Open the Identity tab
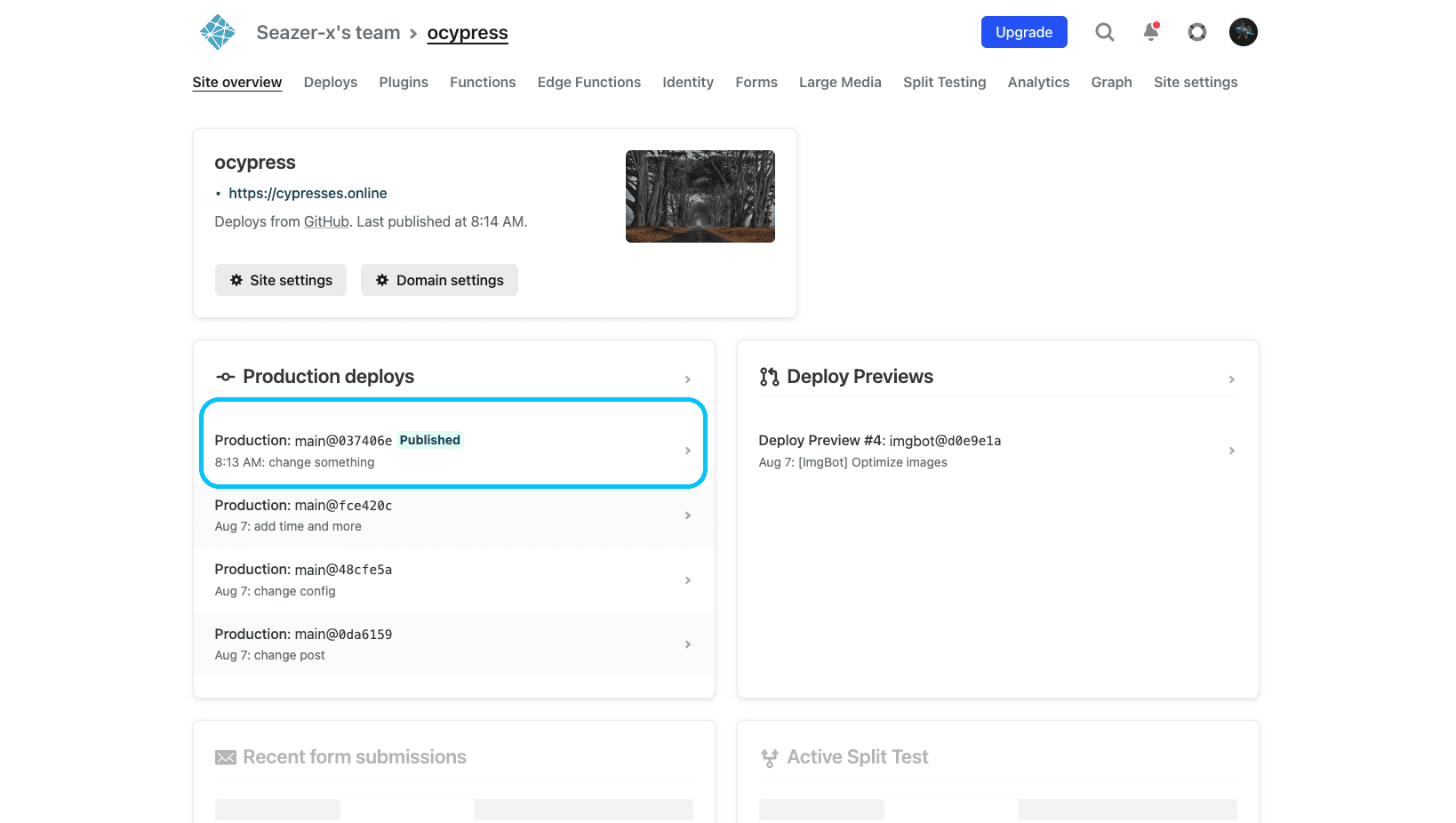1456x823 pixels. [x=688, y=82]
